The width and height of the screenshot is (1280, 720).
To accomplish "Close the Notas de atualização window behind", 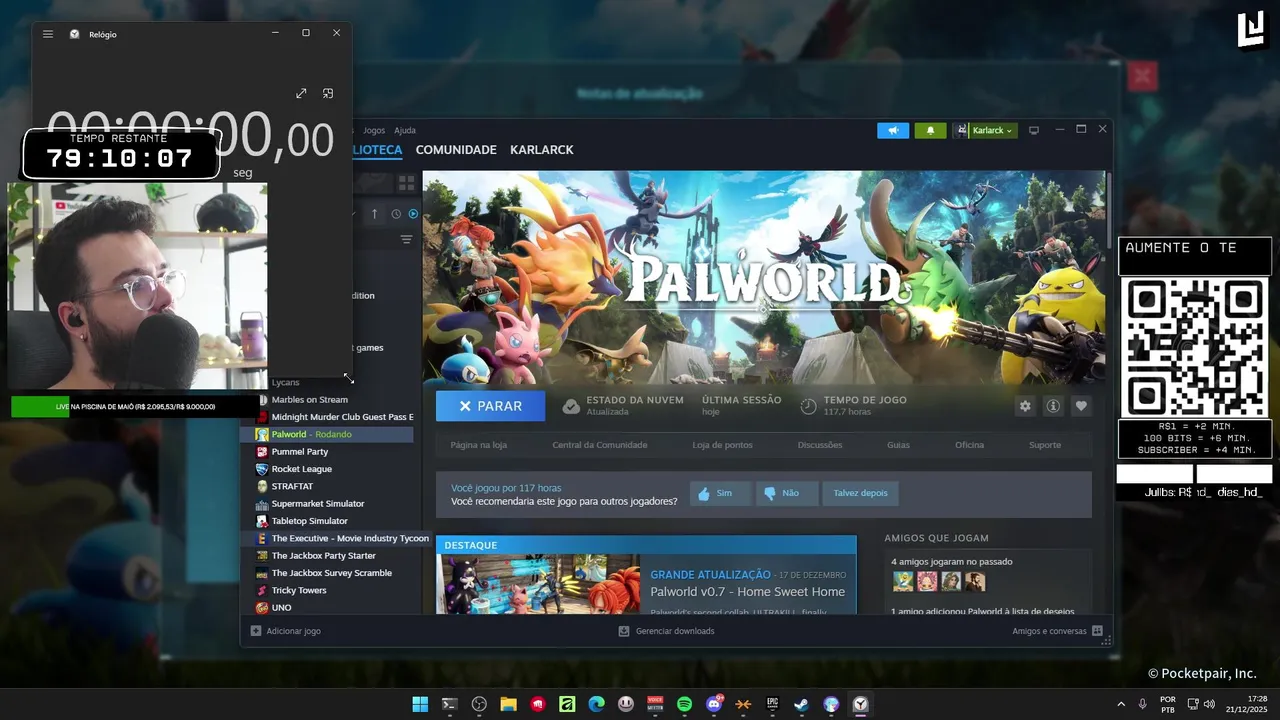I will tap(1142, 76).
